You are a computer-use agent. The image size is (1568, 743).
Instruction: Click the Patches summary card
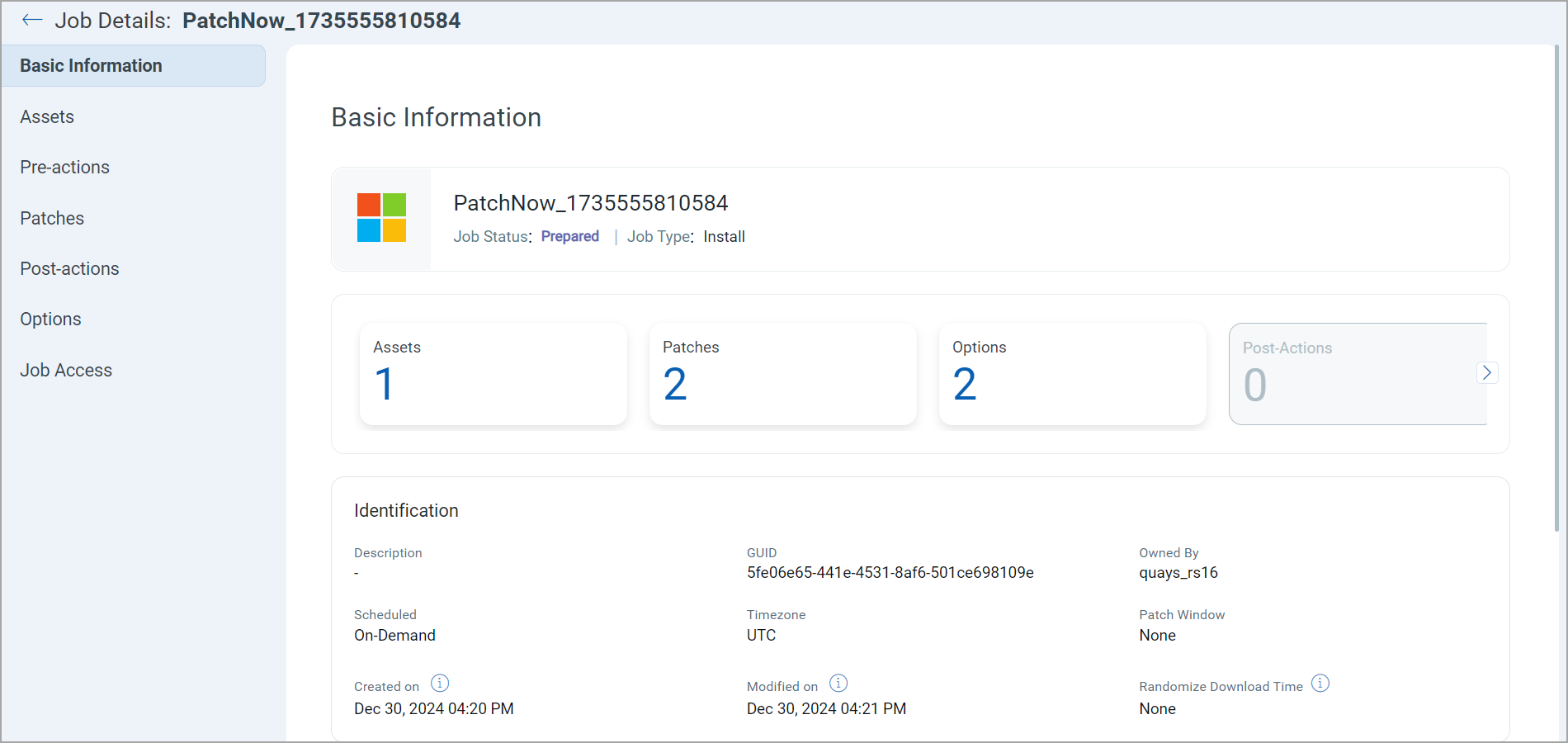point(782,374)
